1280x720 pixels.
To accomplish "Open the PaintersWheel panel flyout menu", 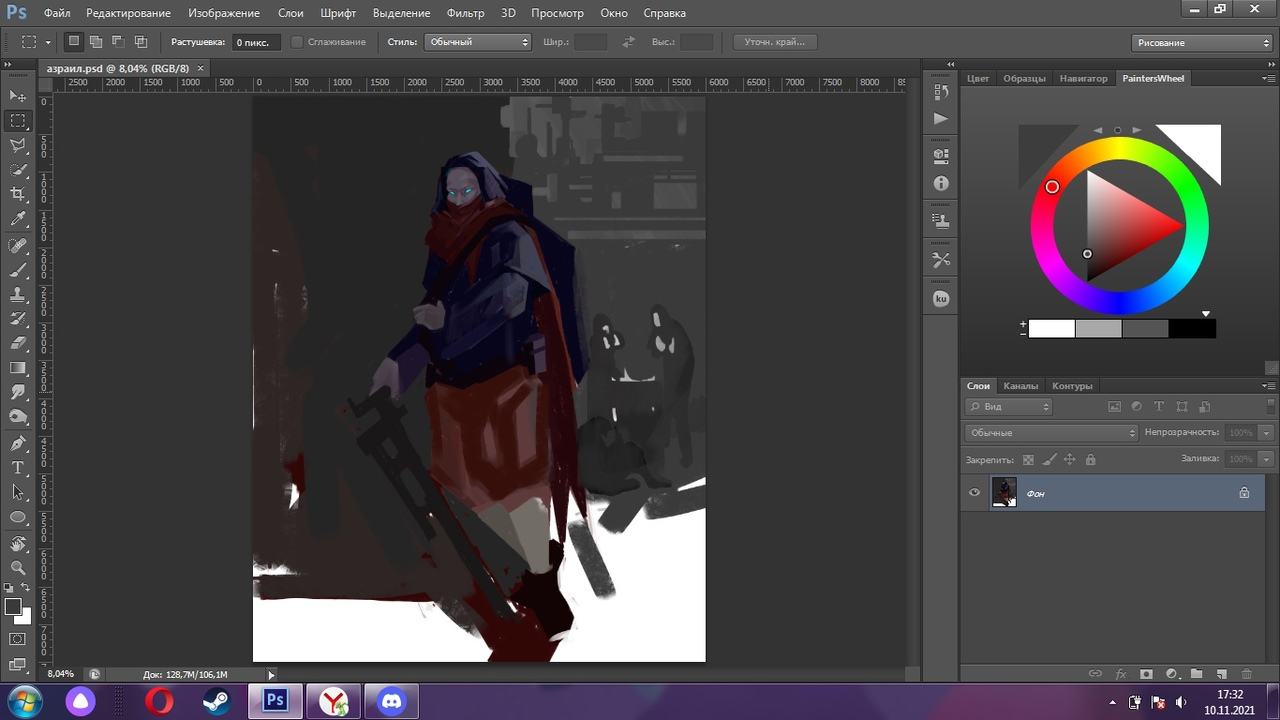I will (1269, 78).
